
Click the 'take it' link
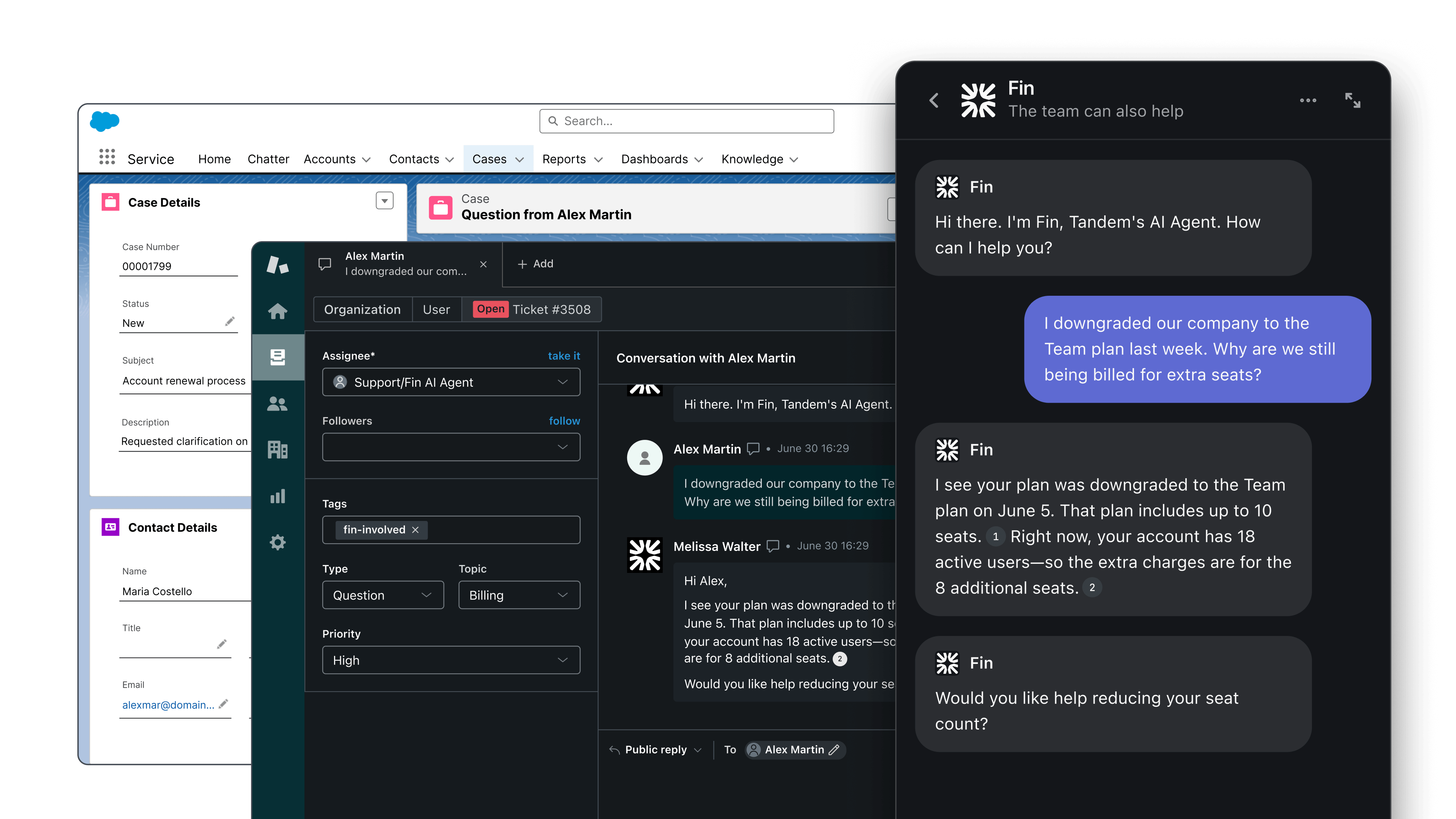pyautogui.click(x=563, y=356)
